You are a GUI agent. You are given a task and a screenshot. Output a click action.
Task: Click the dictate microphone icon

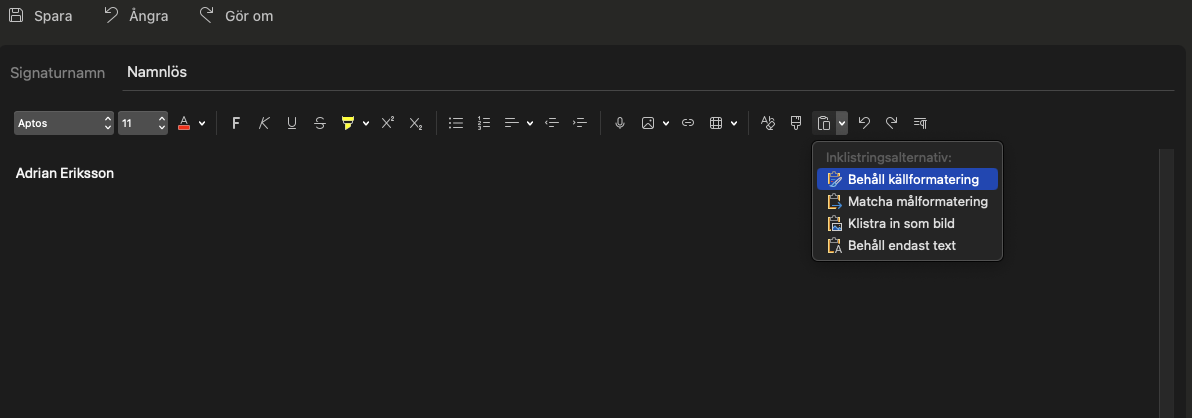click(620, 123)
